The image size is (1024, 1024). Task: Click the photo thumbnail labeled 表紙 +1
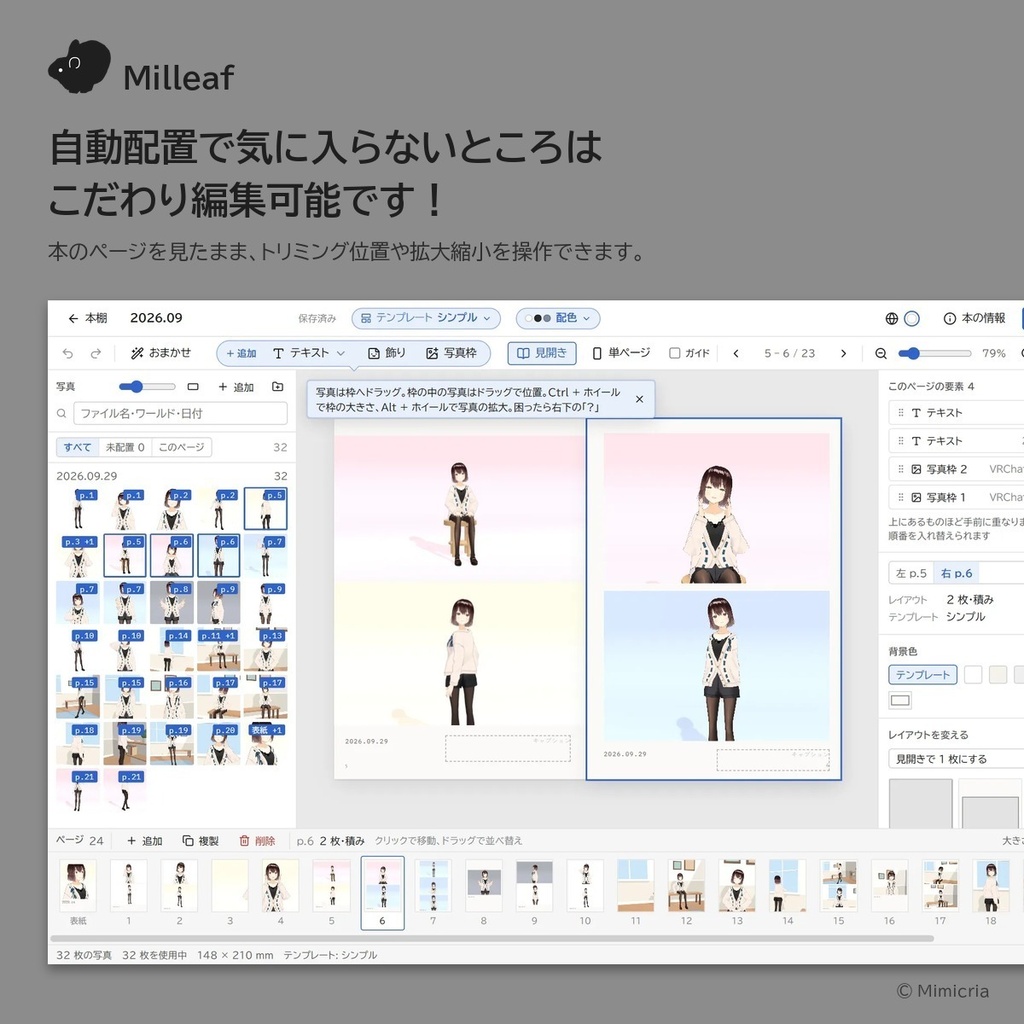point(265,744)
